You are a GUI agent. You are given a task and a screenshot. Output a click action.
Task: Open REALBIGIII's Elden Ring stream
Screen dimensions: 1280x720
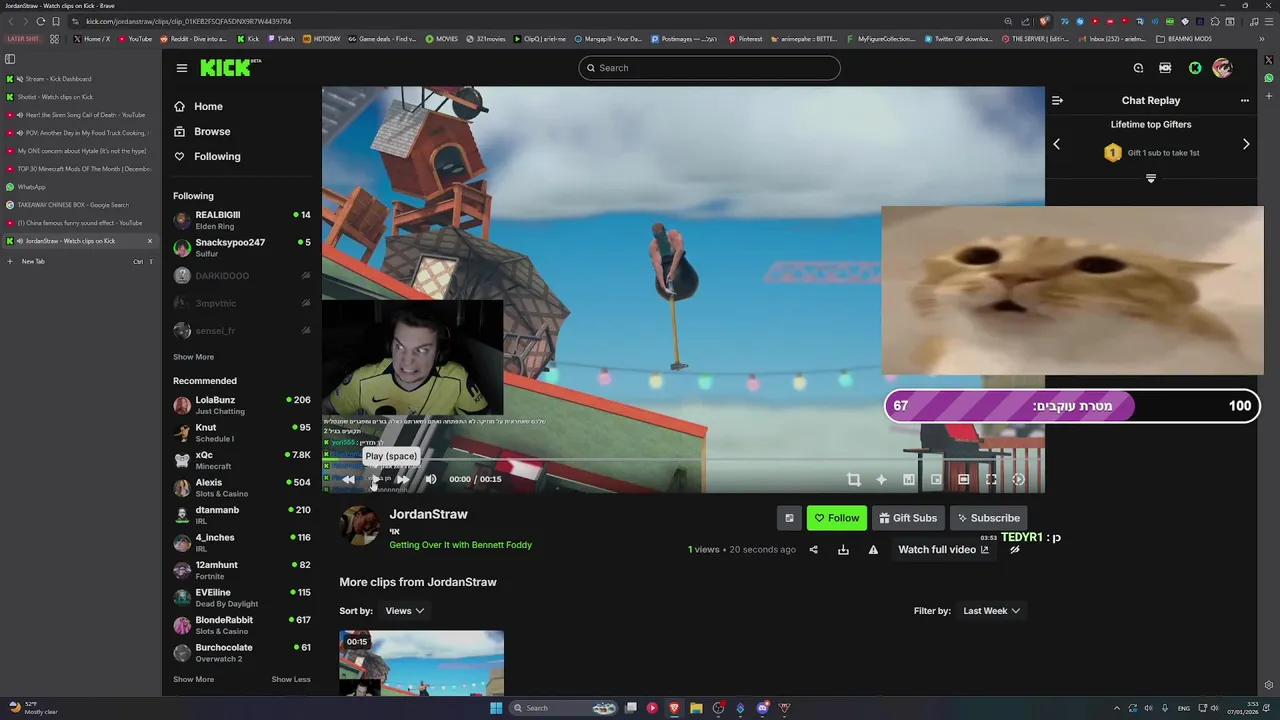(x=241, y=220)
